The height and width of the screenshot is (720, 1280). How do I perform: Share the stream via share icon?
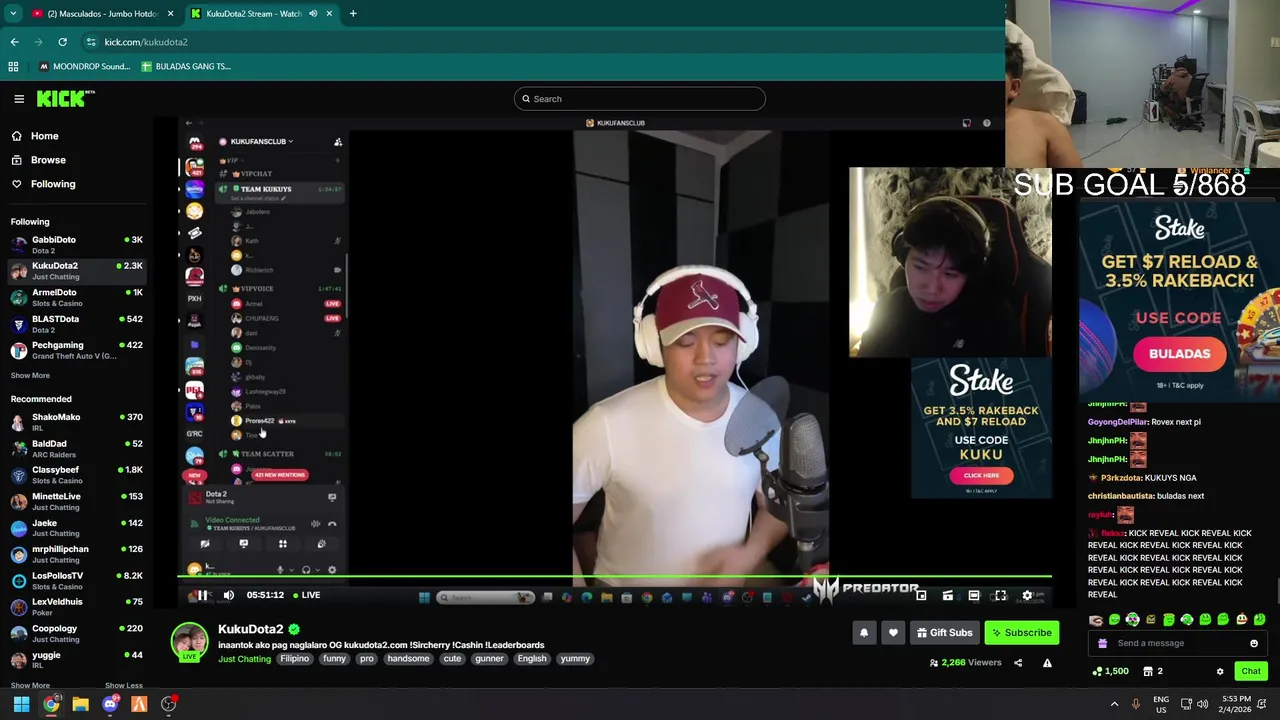pos(1018,662)
